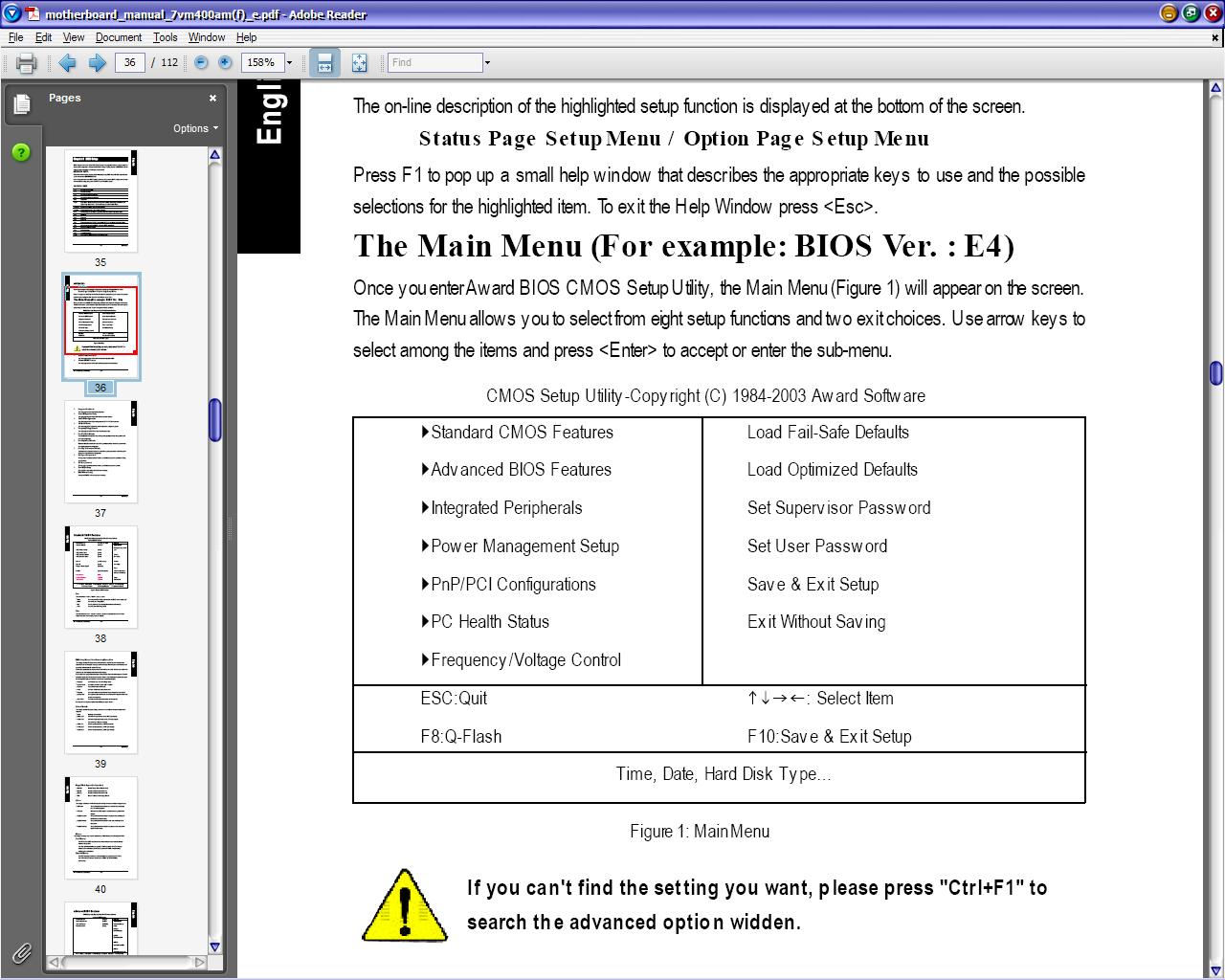
Task: Open the File menu
Action: click(16, 37)
